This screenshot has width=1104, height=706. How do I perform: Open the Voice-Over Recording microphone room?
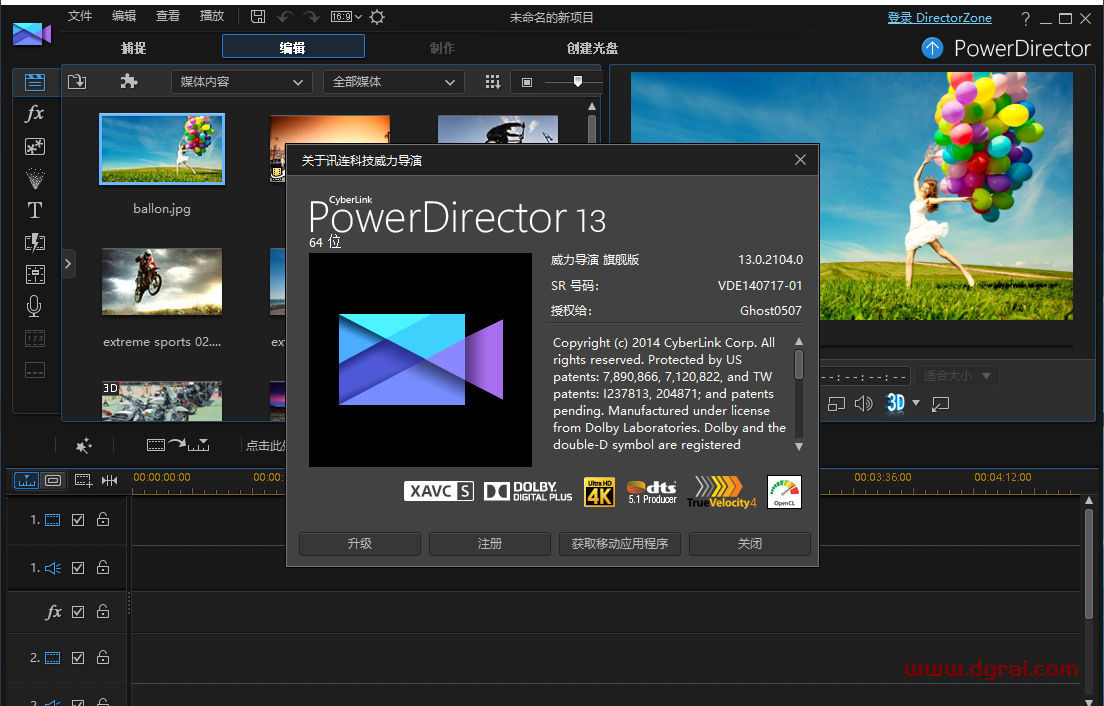(x=34, y=306)
